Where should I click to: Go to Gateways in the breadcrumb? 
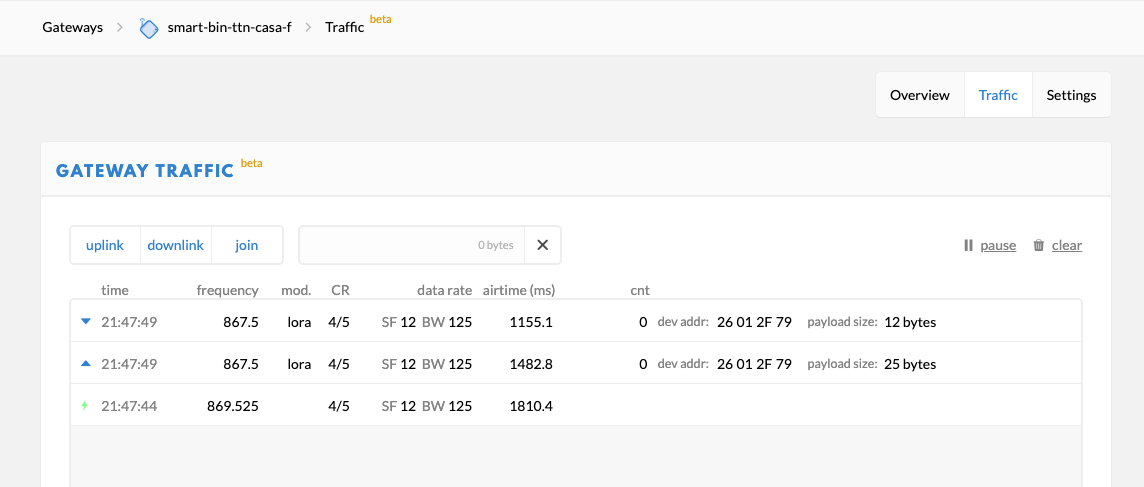[72, 28]
